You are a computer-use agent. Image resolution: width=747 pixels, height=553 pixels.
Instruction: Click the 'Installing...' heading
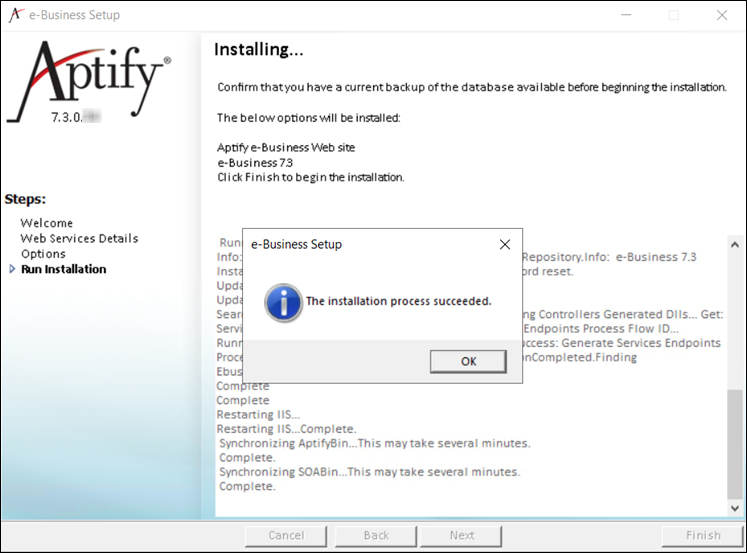pos(259,50)
